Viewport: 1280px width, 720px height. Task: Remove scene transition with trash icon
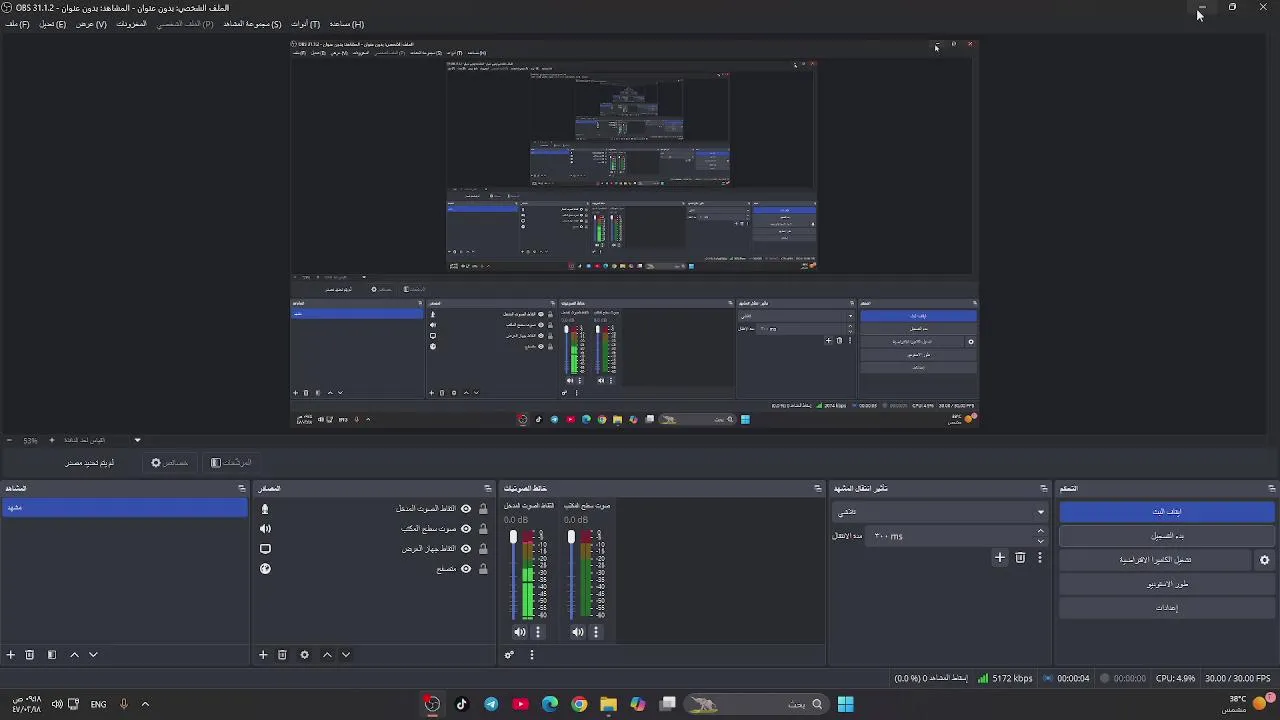click(1020, 558)
